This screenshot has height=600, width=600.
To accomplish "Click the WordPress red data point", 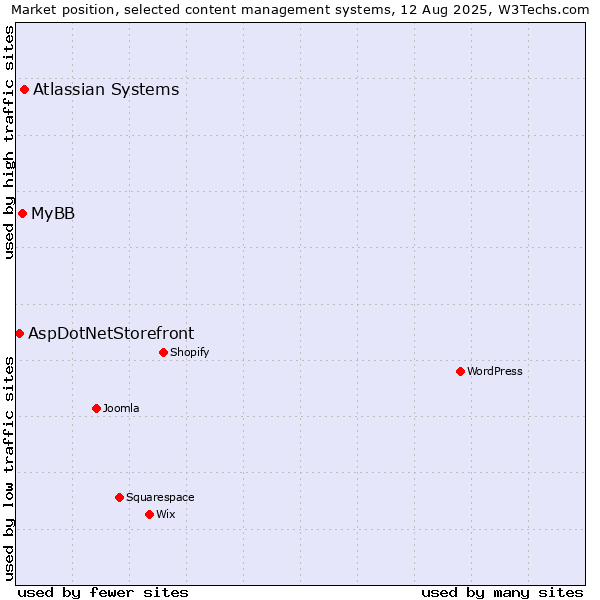I will (x=460, y=371).
